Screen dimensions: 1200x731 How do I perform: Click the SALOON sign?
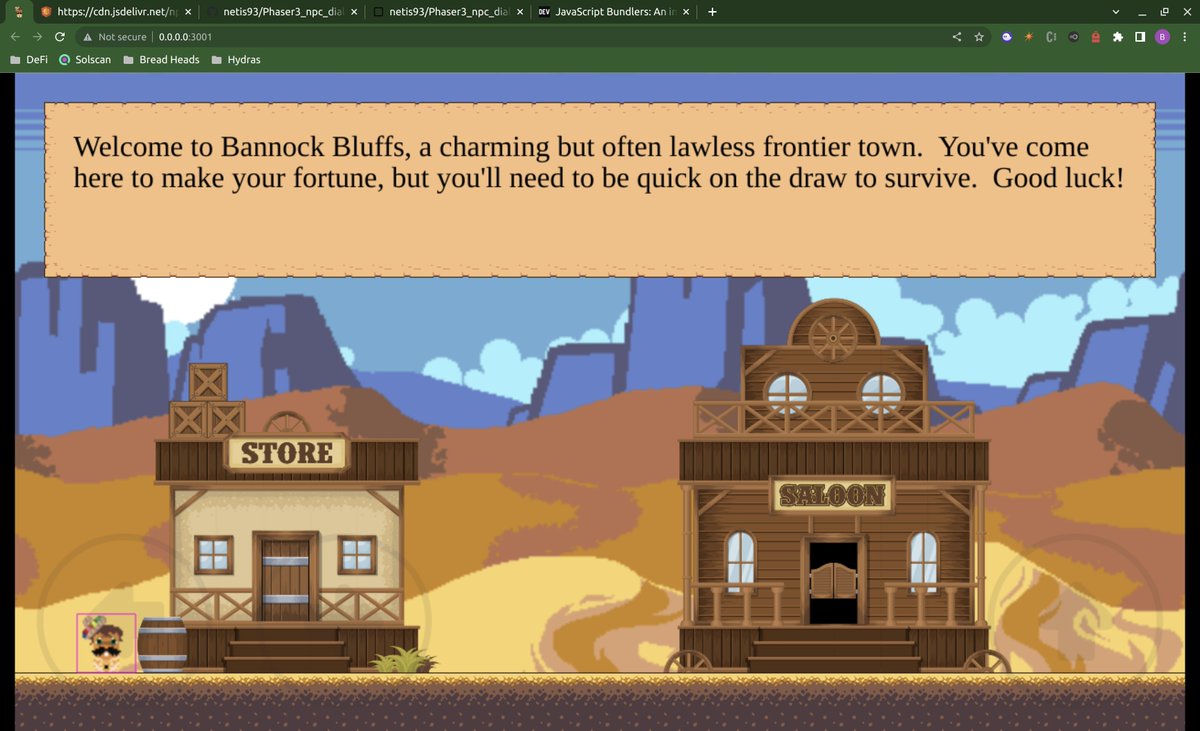pyautogui.click(x=832, y=495)
